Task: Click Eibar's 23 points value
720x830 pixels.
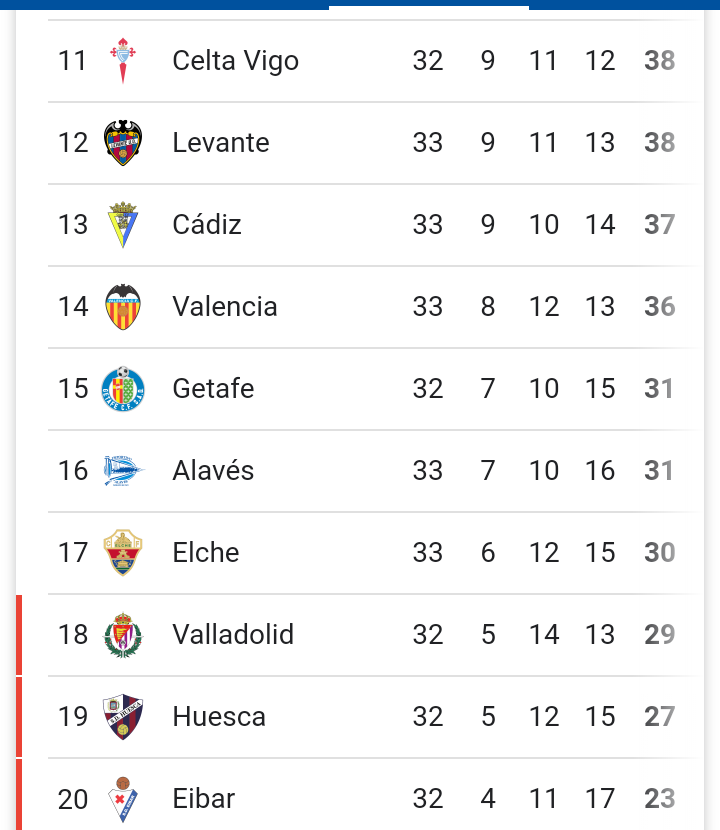Action: [x=660, y=799]
